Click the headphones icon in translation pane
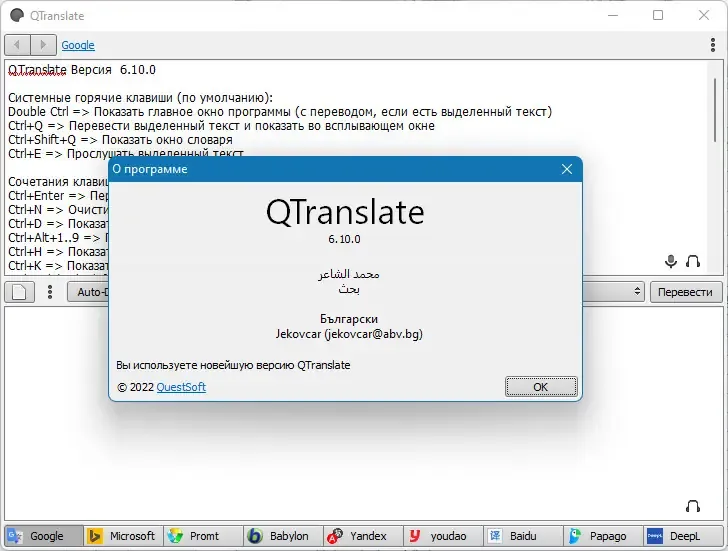Screen dimensions: 728x551 point(693,506)
